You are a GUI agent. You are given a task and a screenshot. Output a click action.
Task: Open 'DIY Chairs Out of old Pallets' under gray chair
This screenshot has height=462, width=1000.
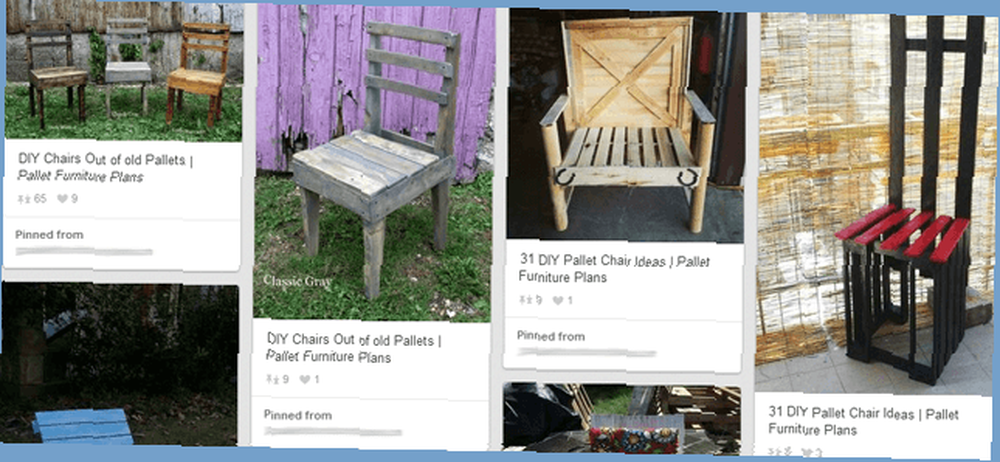coord(353,348)
